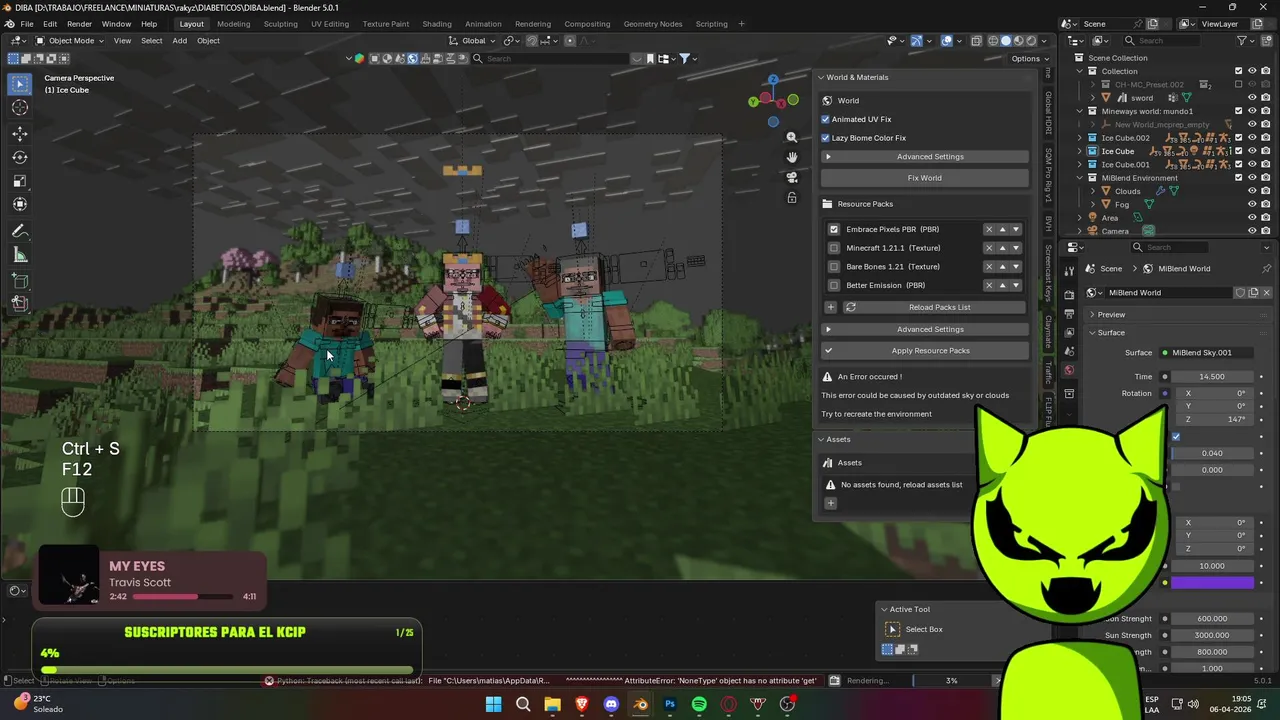1280x720 pixels.
Task: Click the new collection icon in outliner
Action: (1266, 41)
